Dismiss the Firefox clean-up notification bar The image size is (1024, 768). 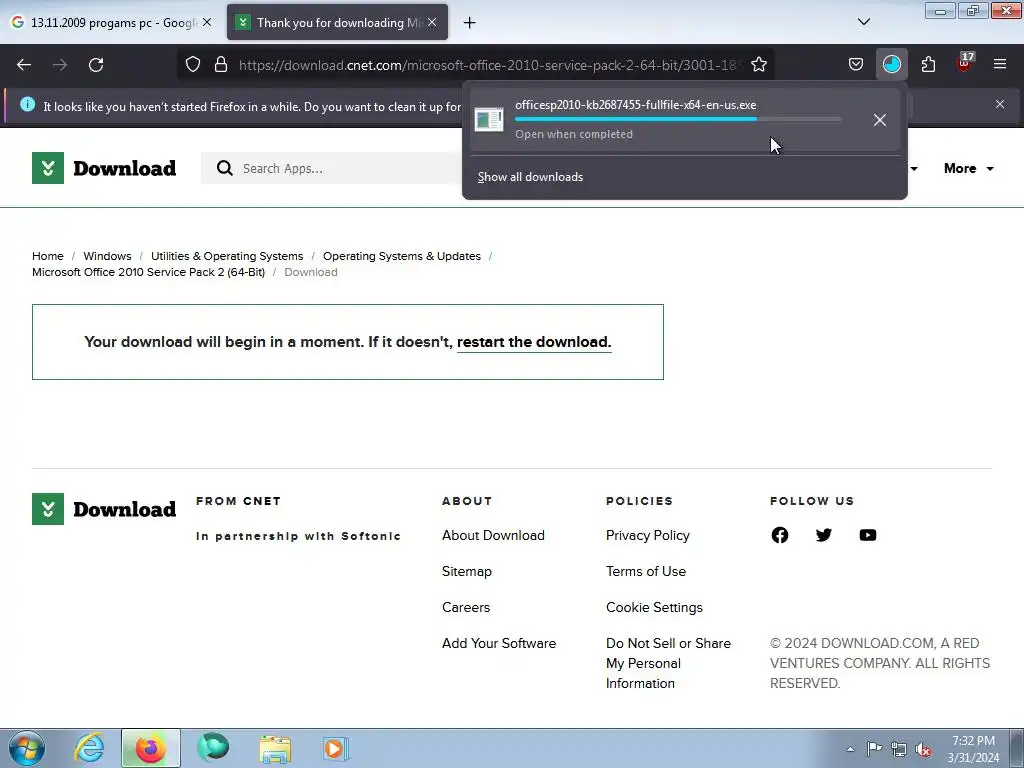[1000, 104]
